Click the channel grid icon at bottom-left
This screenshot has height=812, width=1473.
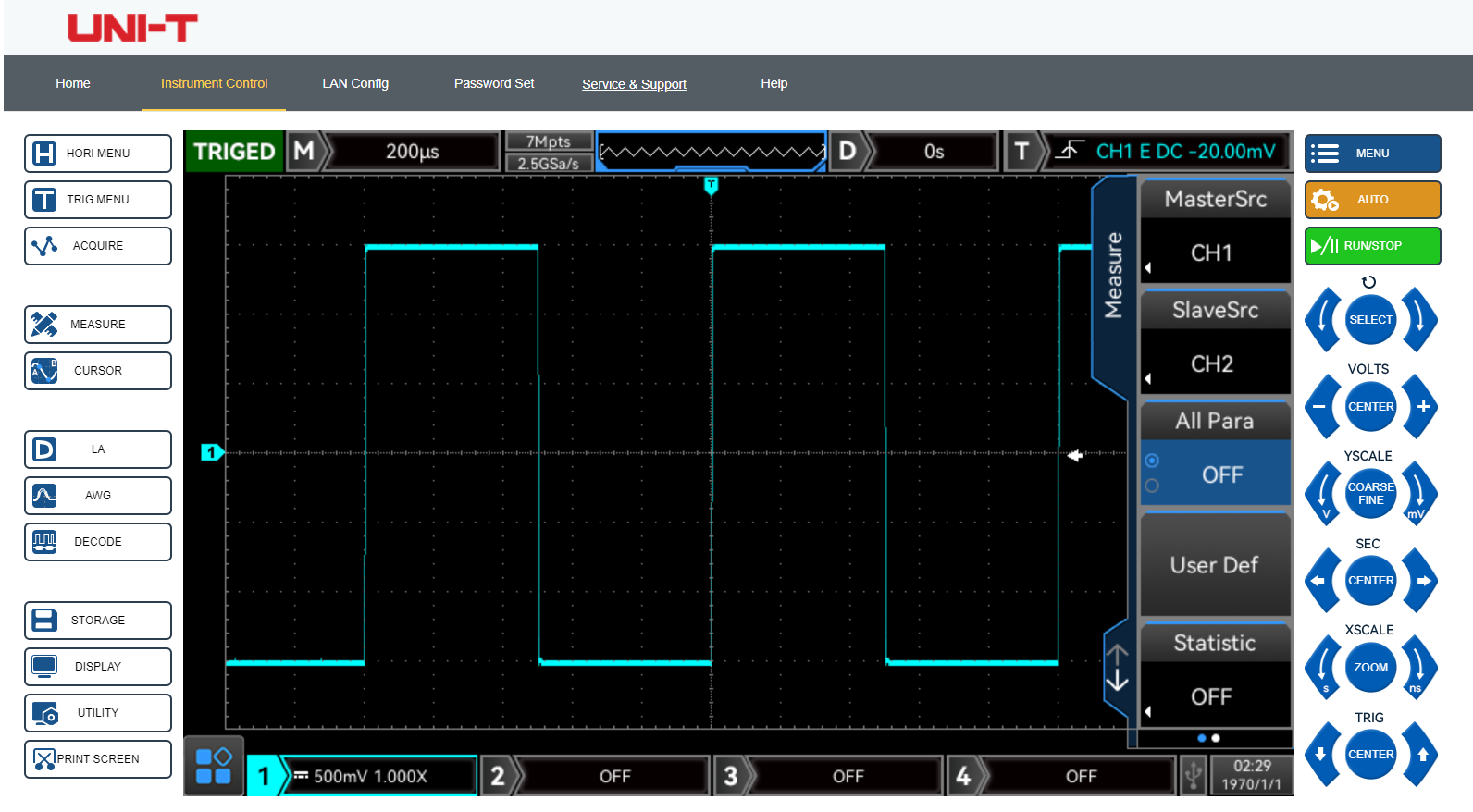point(214,767)
